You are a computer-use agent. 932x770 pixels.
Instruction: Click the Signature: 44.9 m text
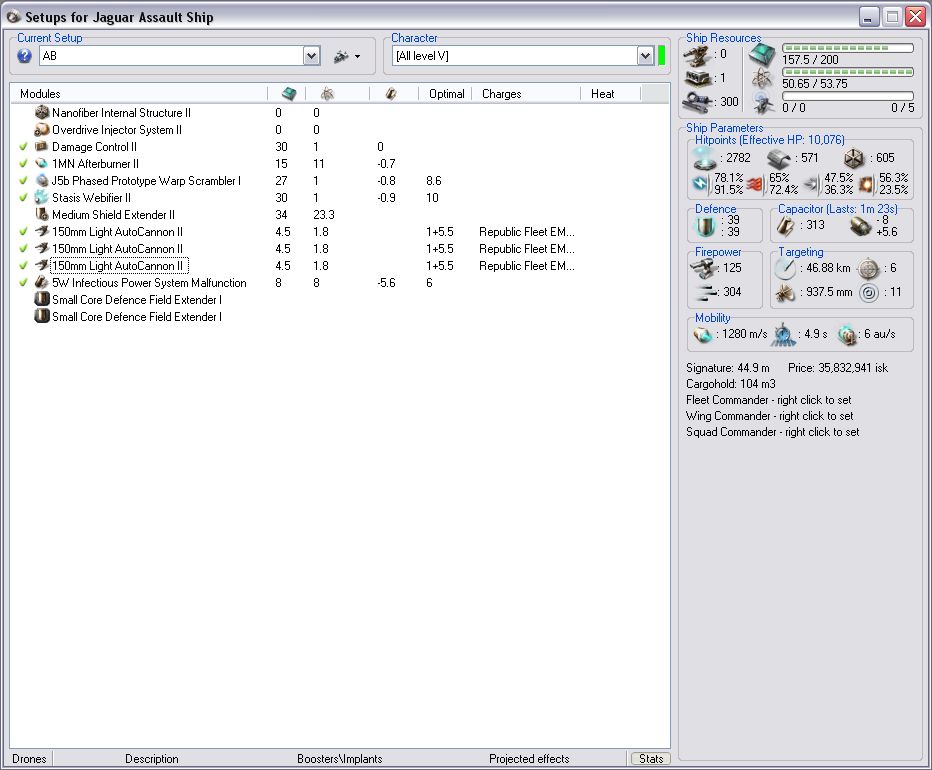point(728,367)
